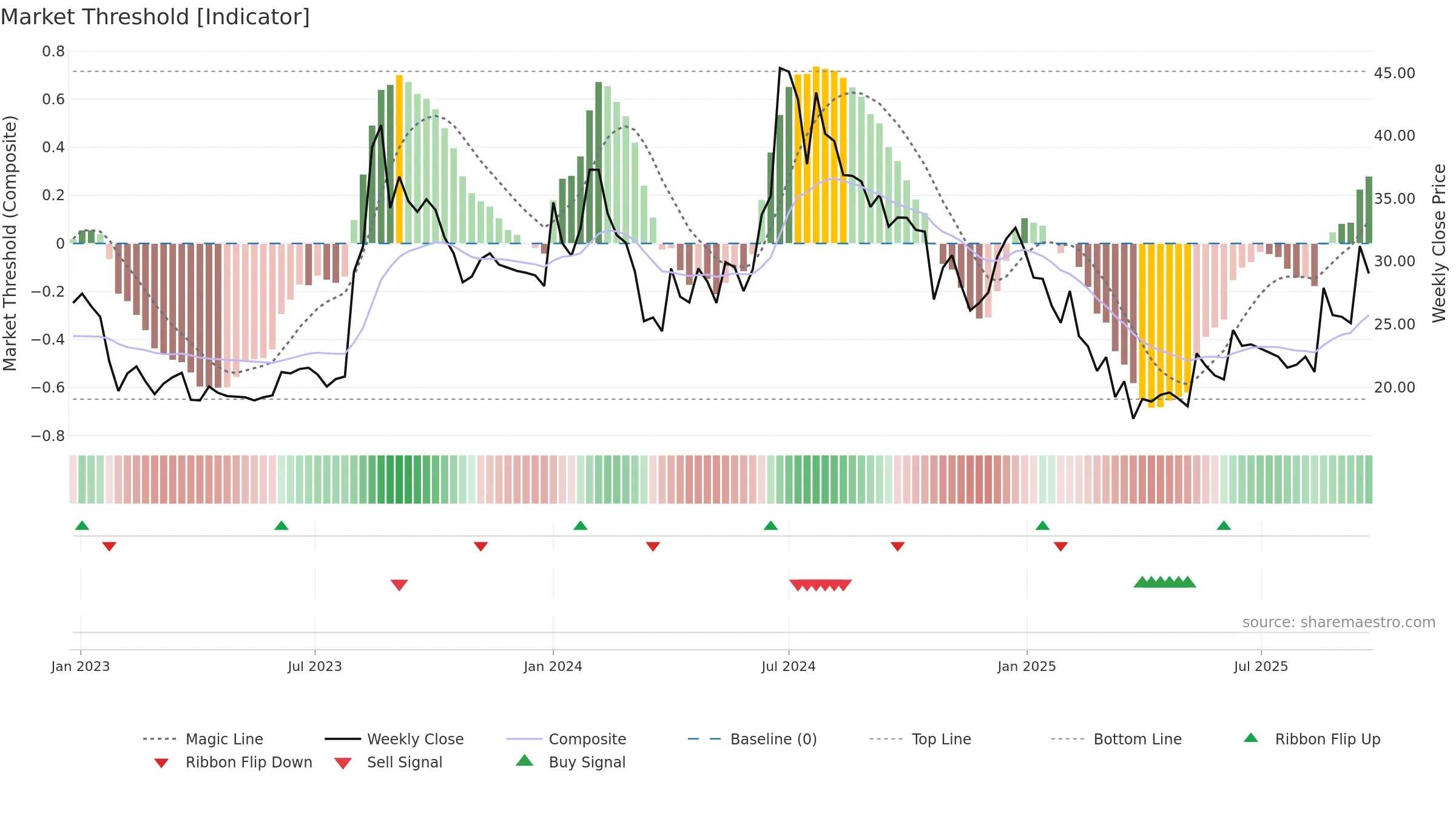Click the Jul 2025 x-axis label
1456x819 pixels.
(x=1261, y=667)
